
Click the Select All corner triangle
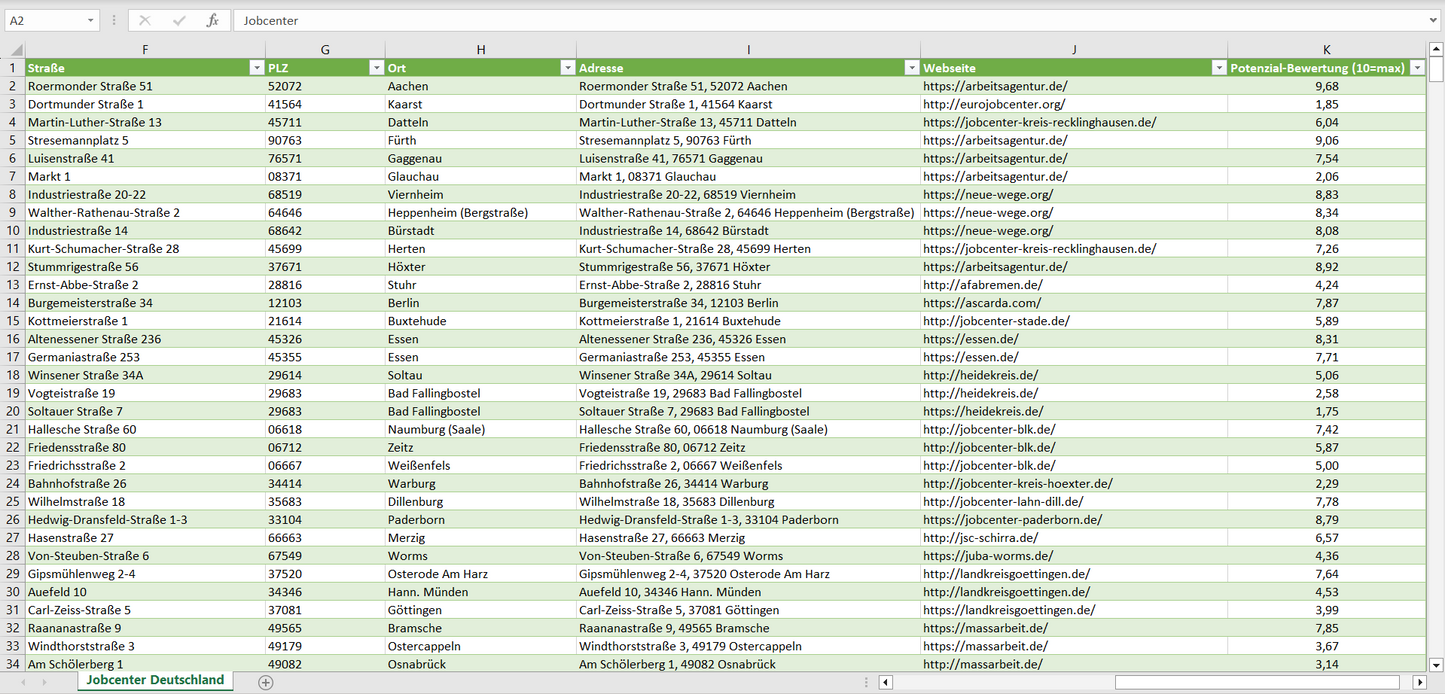point(15,50)
